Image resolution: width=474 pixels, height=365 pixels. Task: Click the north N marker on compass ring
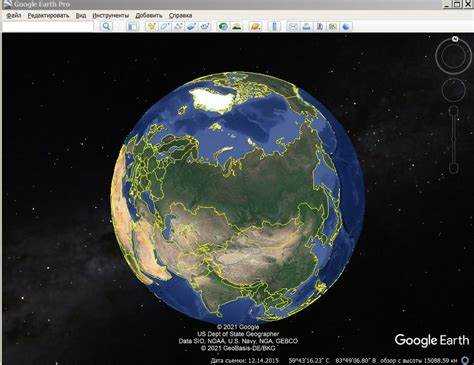click(x=455, y=39)
